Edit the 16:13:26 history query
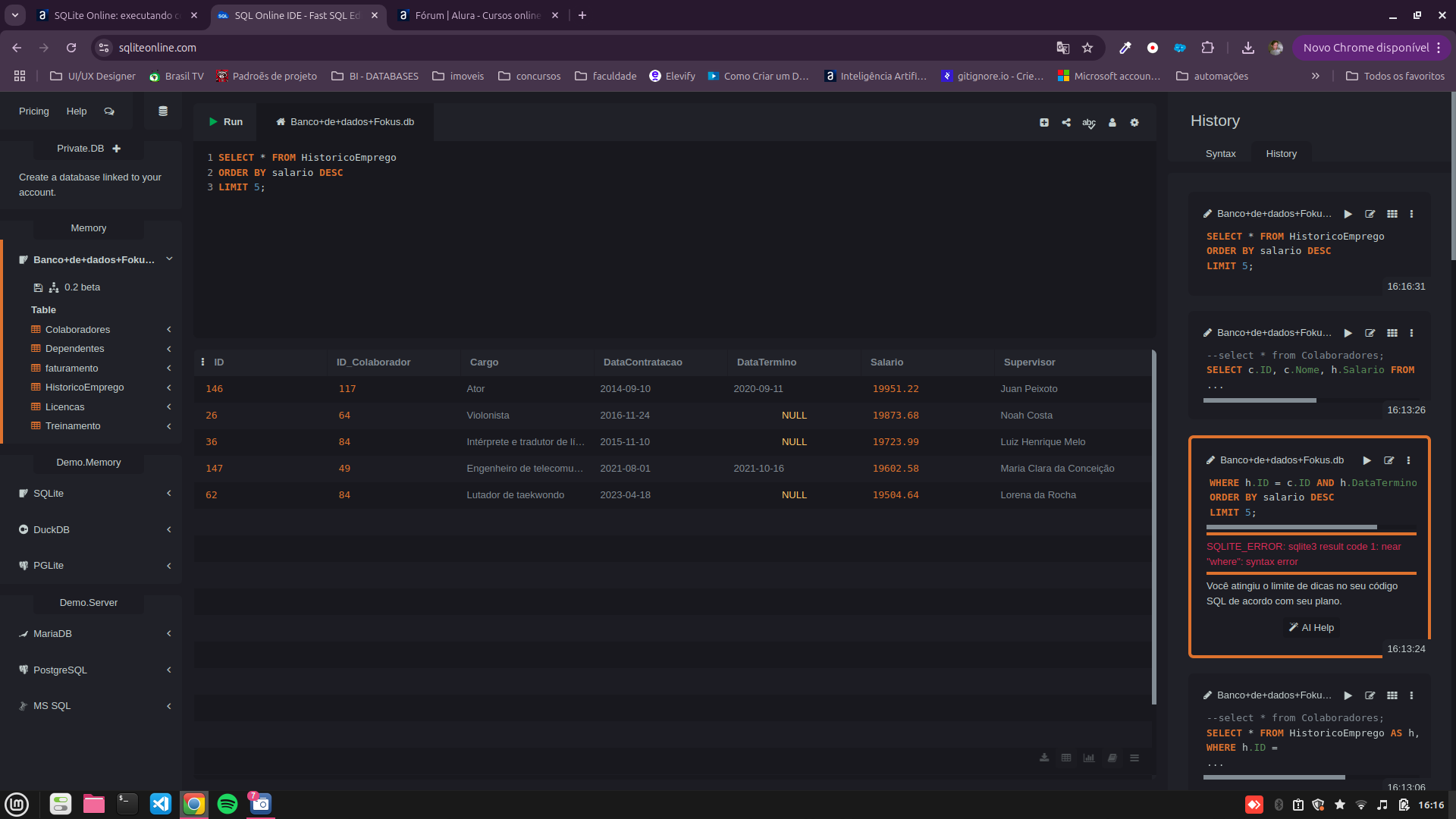Image resolution: width=1456 pixels, height=819 pixels. pyautogui.click(x=1370, y=333)
